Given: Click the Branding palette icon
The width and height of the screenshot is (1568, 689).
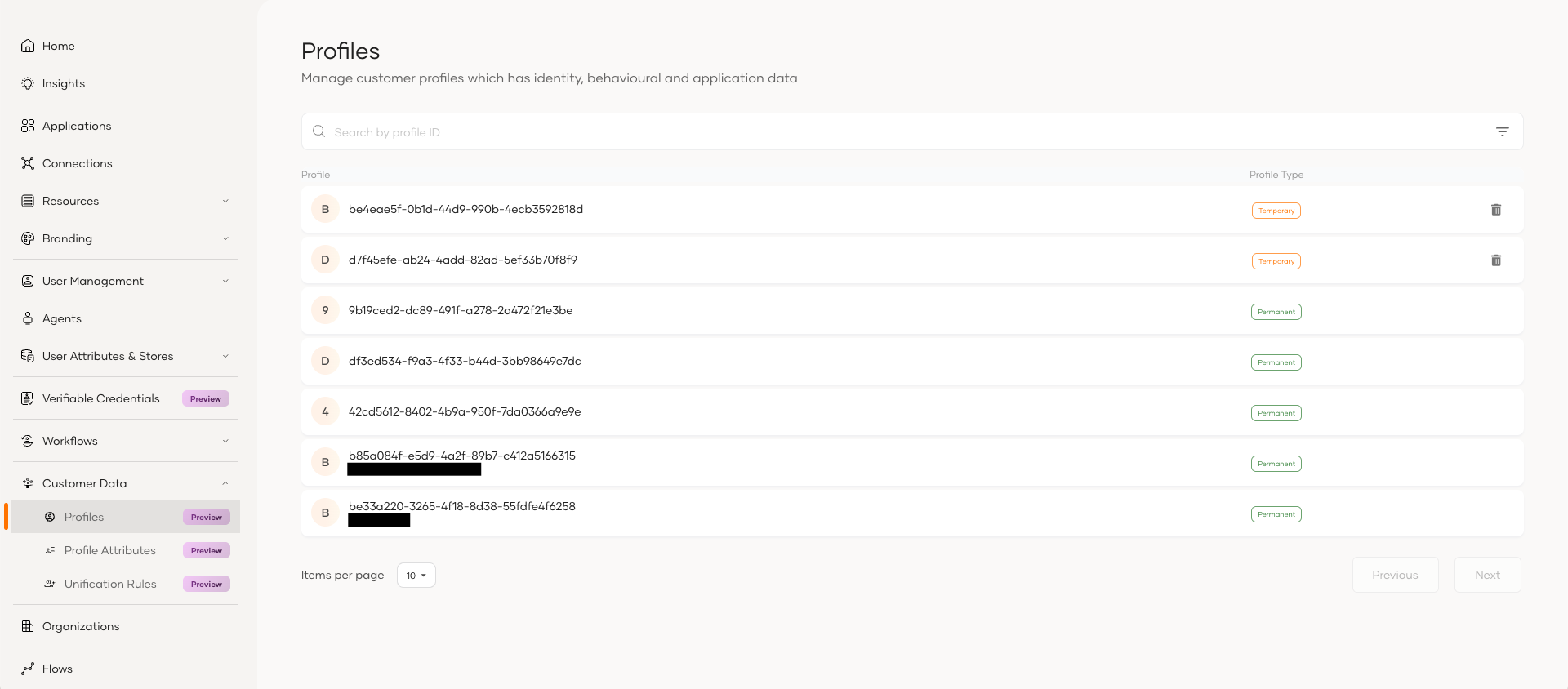Looking at the screenshot, I should (x=28, y=238).
